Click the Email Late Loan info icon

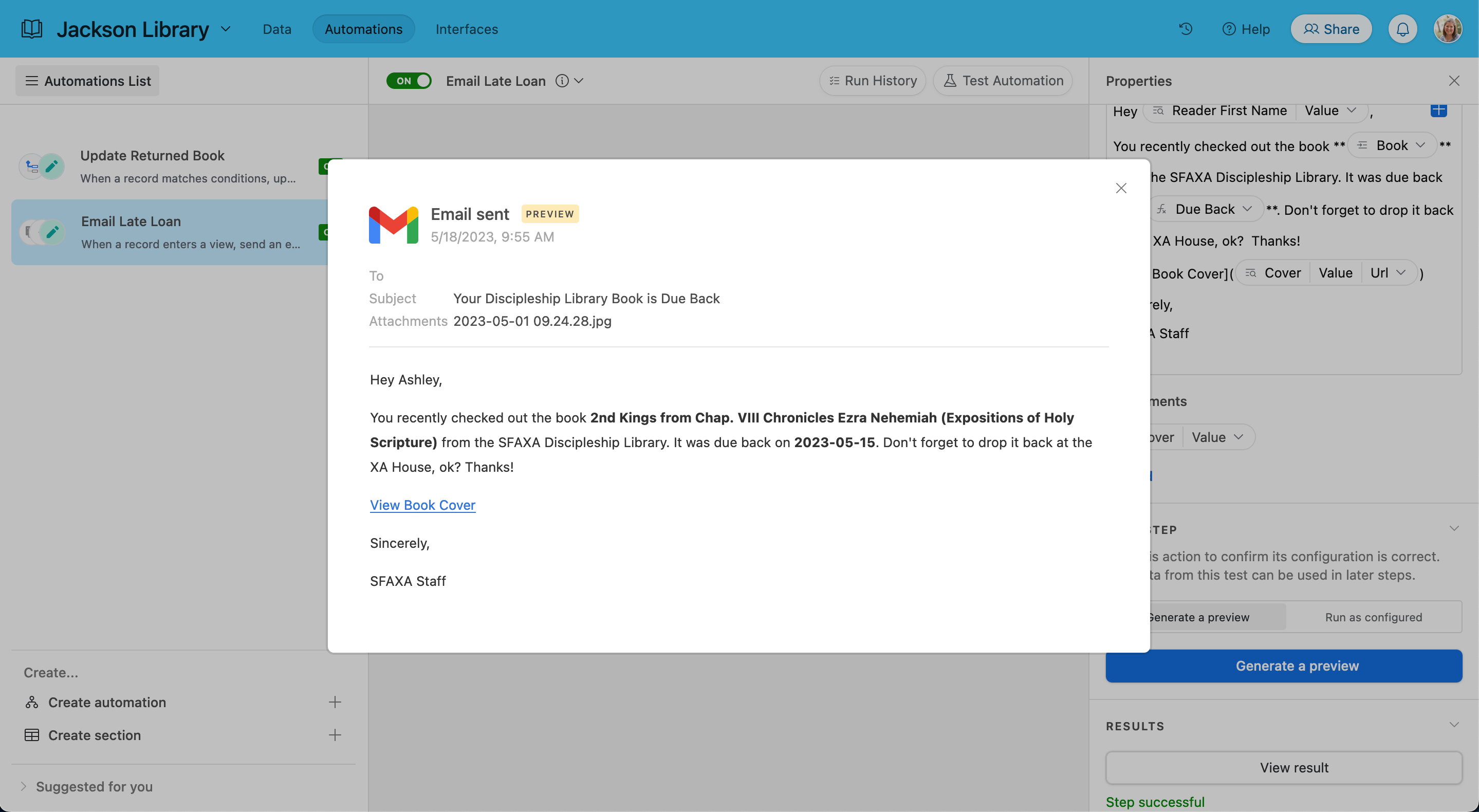(562, 81)
